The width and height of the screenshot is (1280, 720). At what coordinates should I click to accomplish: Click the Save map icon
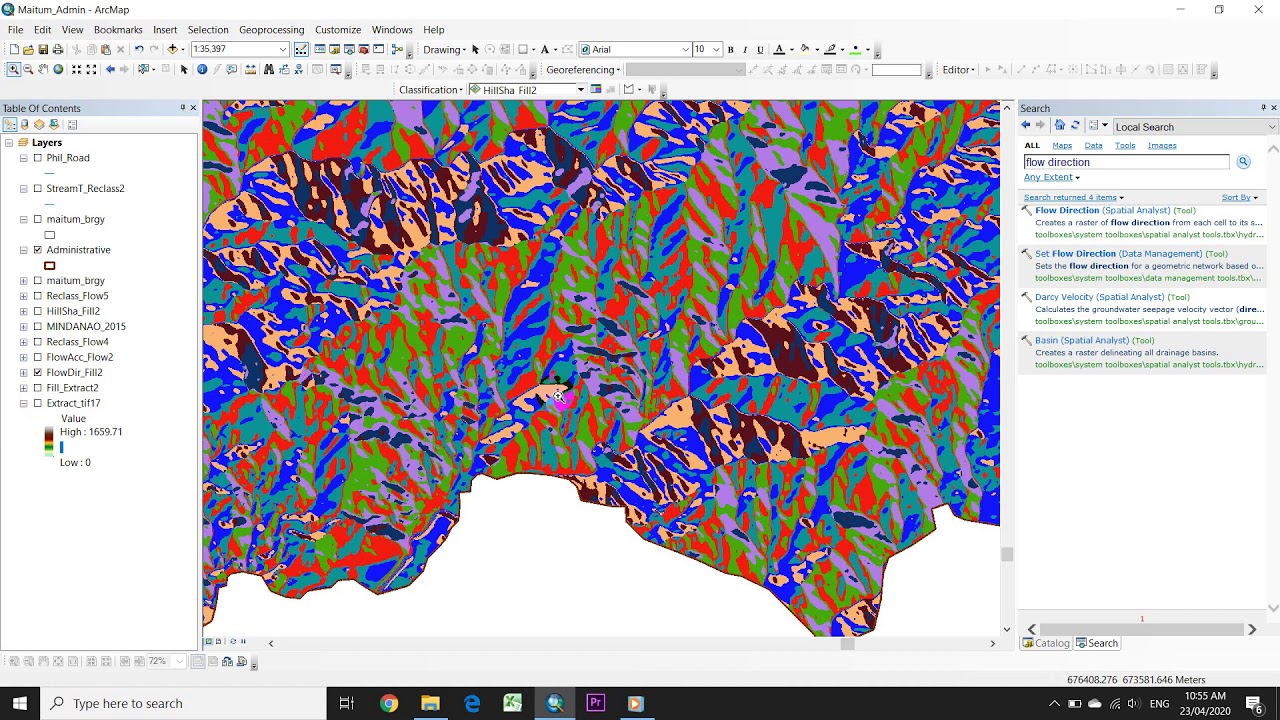[x=43, y=49]
